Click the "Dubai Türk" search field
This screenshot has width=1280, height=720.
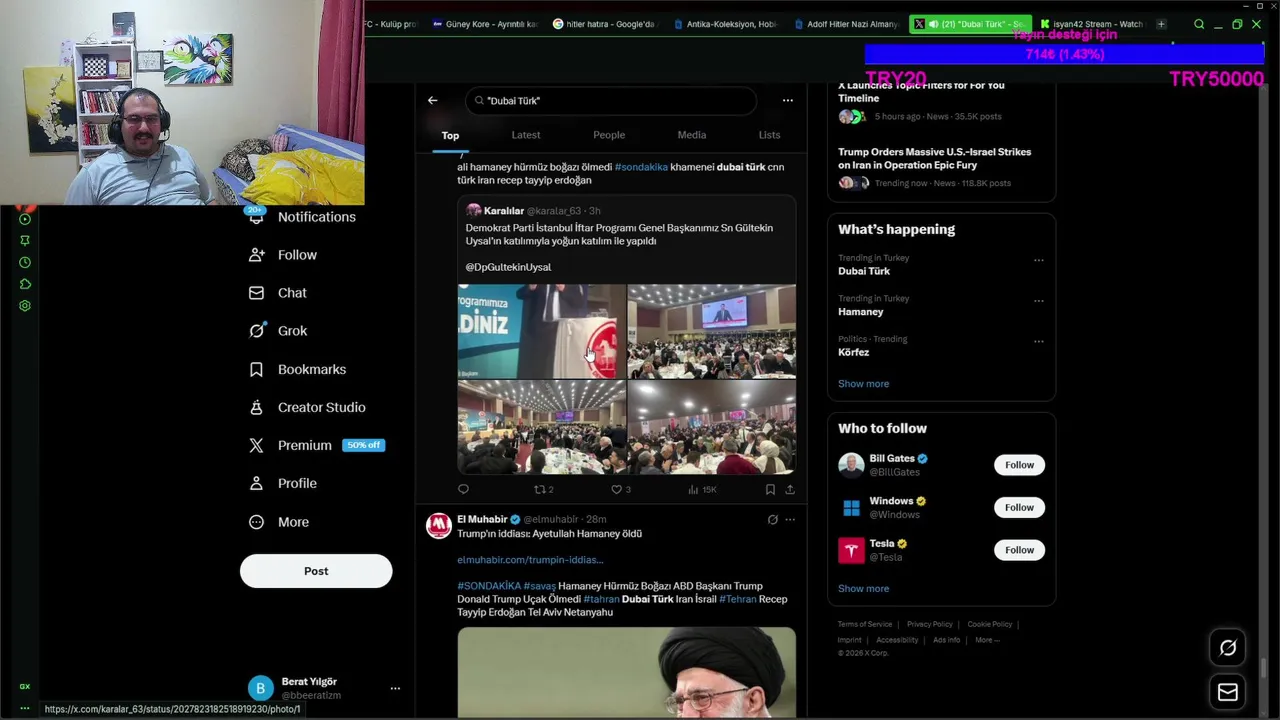pyautogui.click(x=611, y=100)
